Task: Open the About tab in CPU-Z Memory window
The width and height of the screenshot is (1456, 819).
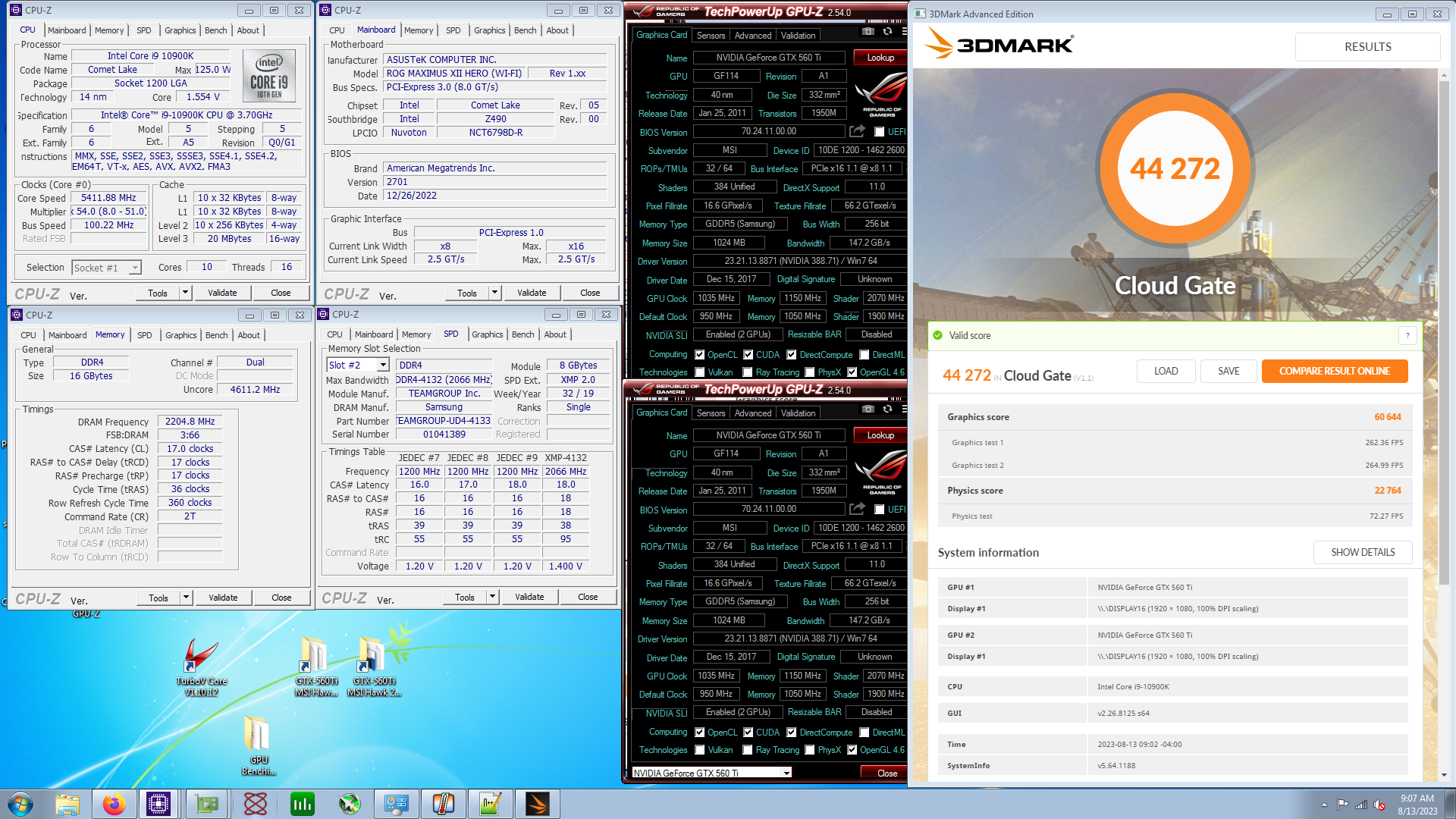Action: [249, 335]
